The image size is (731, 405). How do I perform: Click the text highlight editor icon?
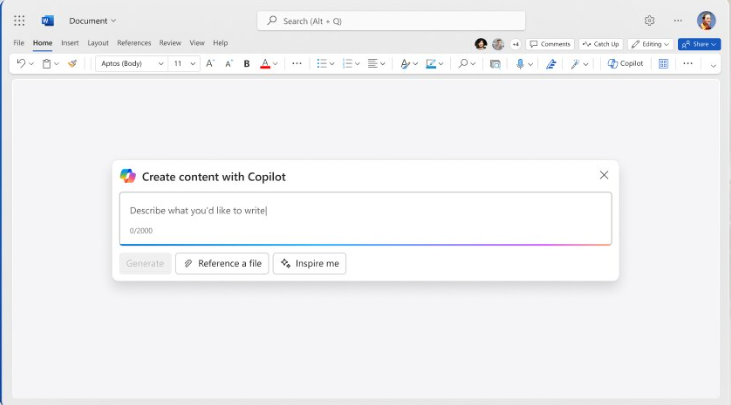pos(431,64)
